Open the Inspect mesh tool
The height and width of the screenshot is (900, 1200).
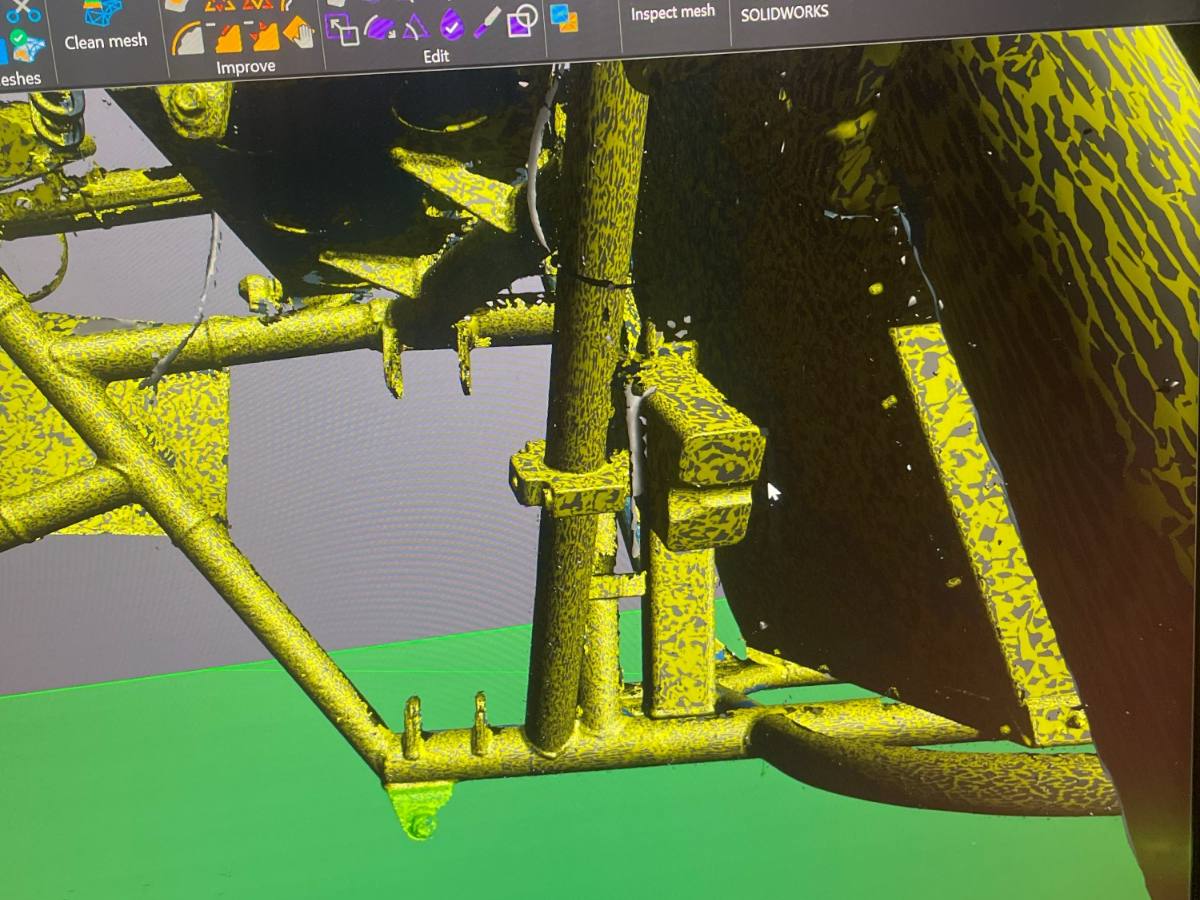click(673, 13)
